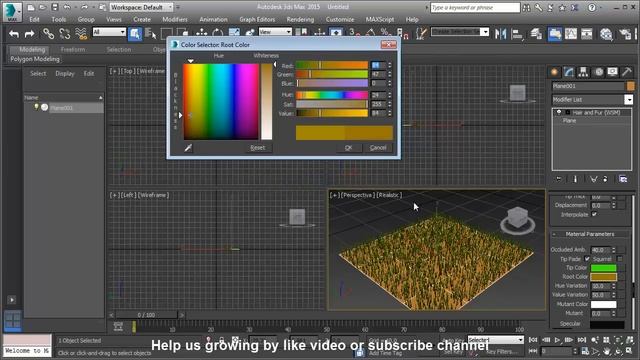The image size is (640, 360).
Task: Click the Red value input field
Action: coord(378,65)
